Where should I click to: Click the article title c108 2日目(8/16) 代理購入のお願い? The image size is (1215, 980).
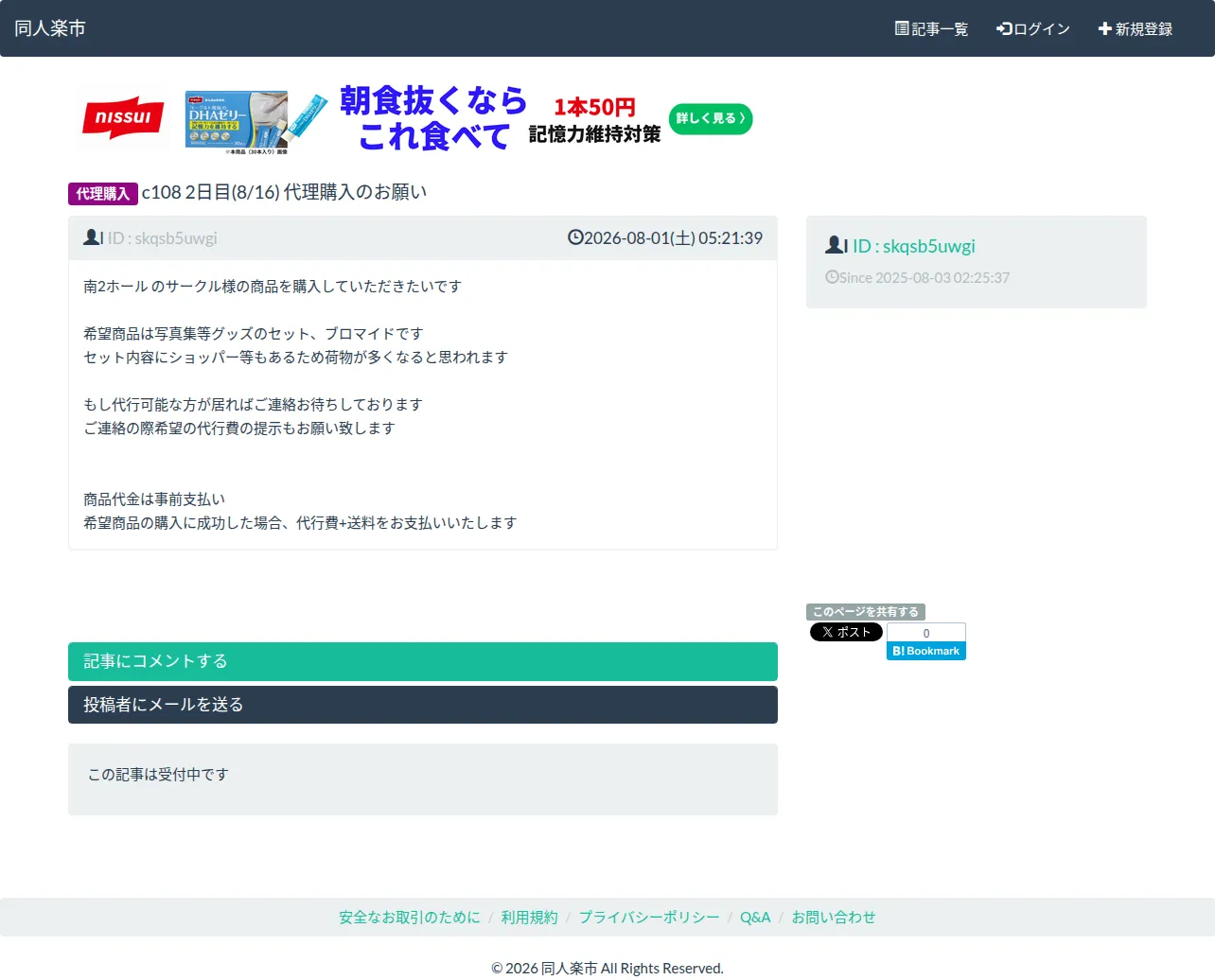(x=284, y=192)
